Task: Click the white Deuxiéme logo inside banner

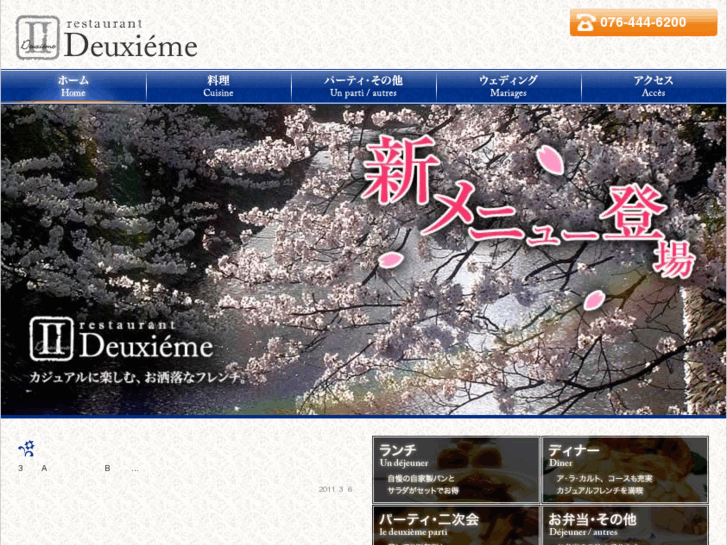Action: click(121, 340)
